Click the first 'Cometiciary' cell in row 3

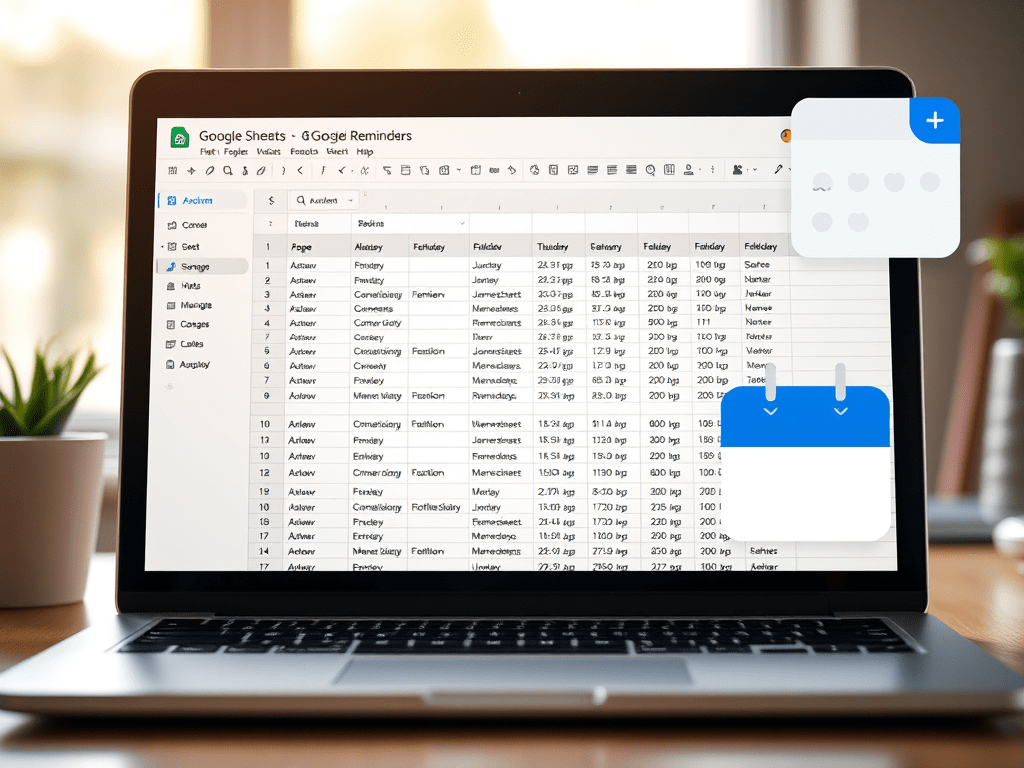point(378,295)
